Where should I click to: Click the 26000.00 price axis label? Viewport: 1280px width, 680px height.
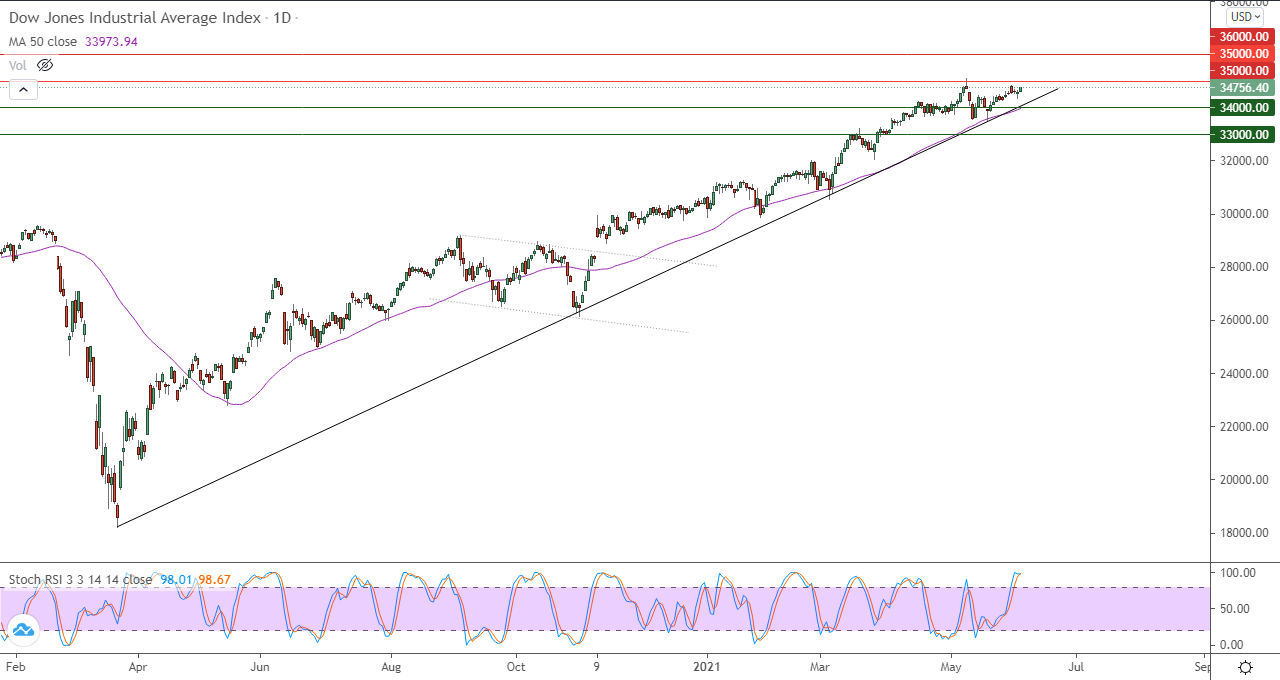[1244, 320]
